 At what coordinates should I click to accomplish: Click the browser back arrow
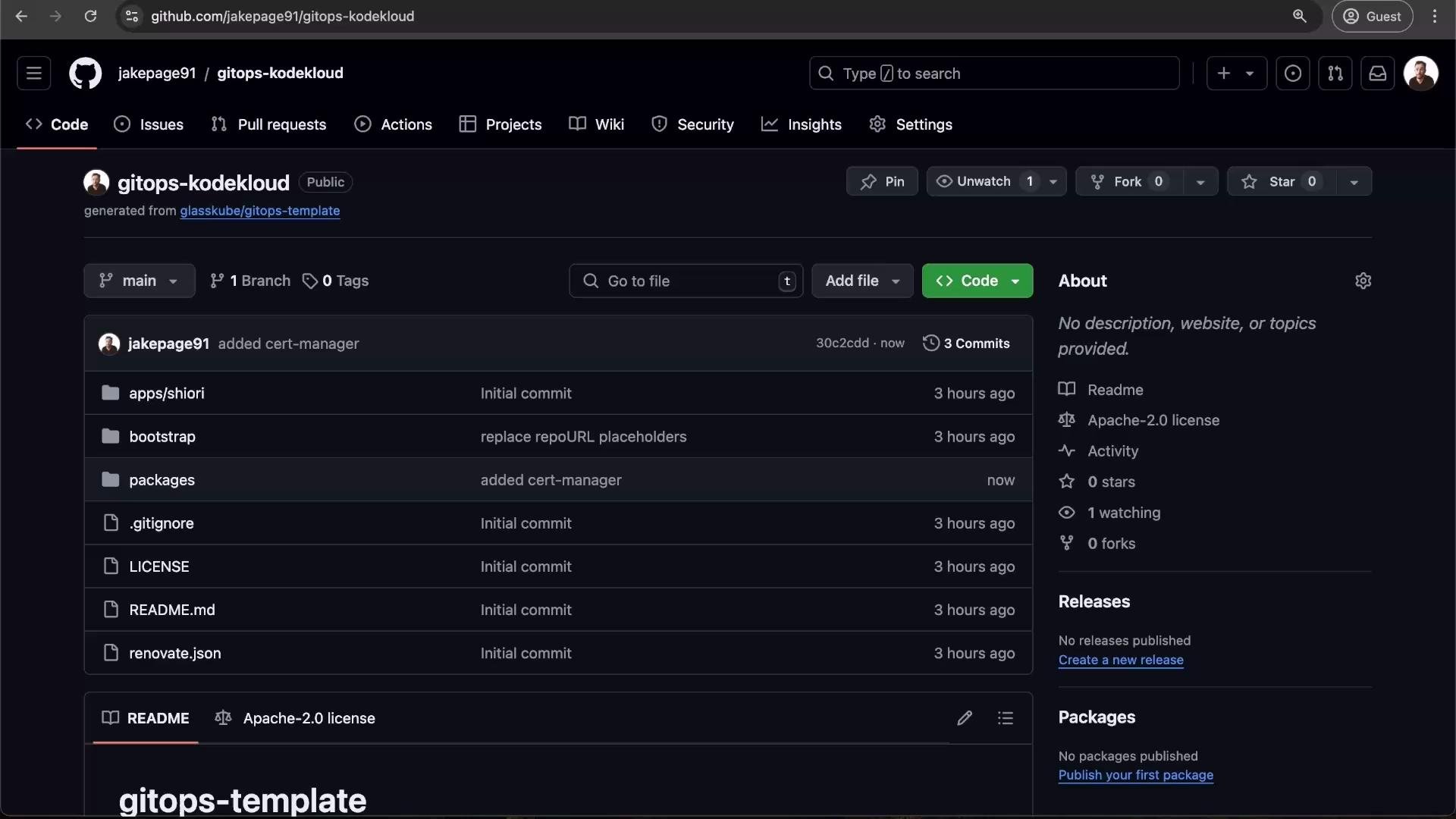tap(21, 16)
